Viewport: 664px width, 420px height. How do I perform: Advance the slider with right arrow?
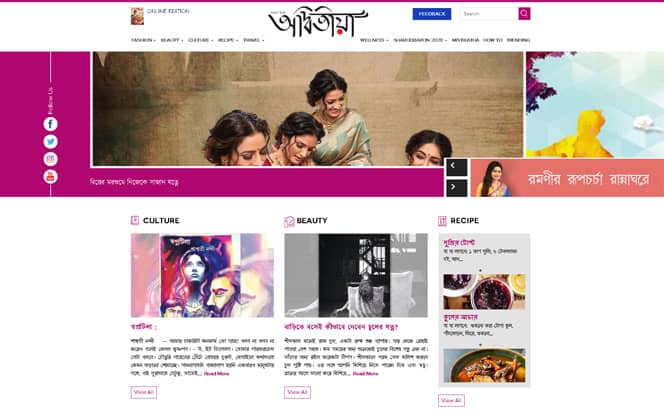click(456, 188)
